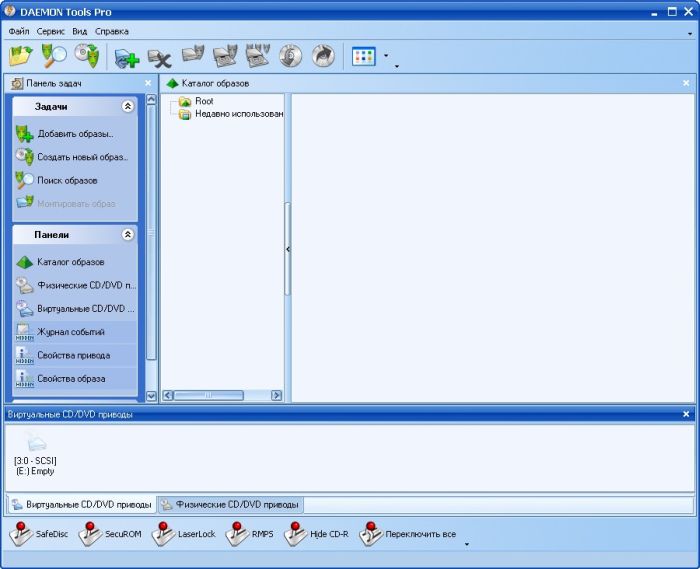The width and height of the screenshot is (700, 569).
Task: Click the disc burn toolbar icon
Action: point(291,56)
